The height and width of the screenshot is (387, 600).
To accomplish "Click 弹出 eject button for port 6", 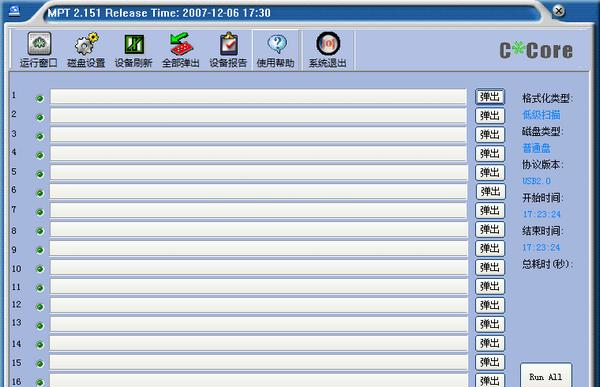I will pyautogui.click(x=490, y=191).
